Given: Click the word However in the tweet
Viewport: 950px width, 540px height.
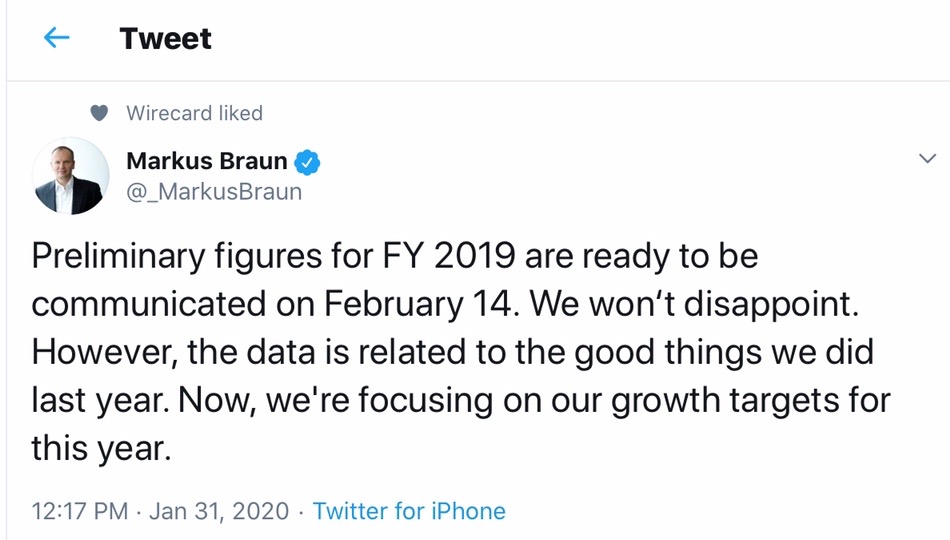Looking at the screenshot, I should click(96, 352).
